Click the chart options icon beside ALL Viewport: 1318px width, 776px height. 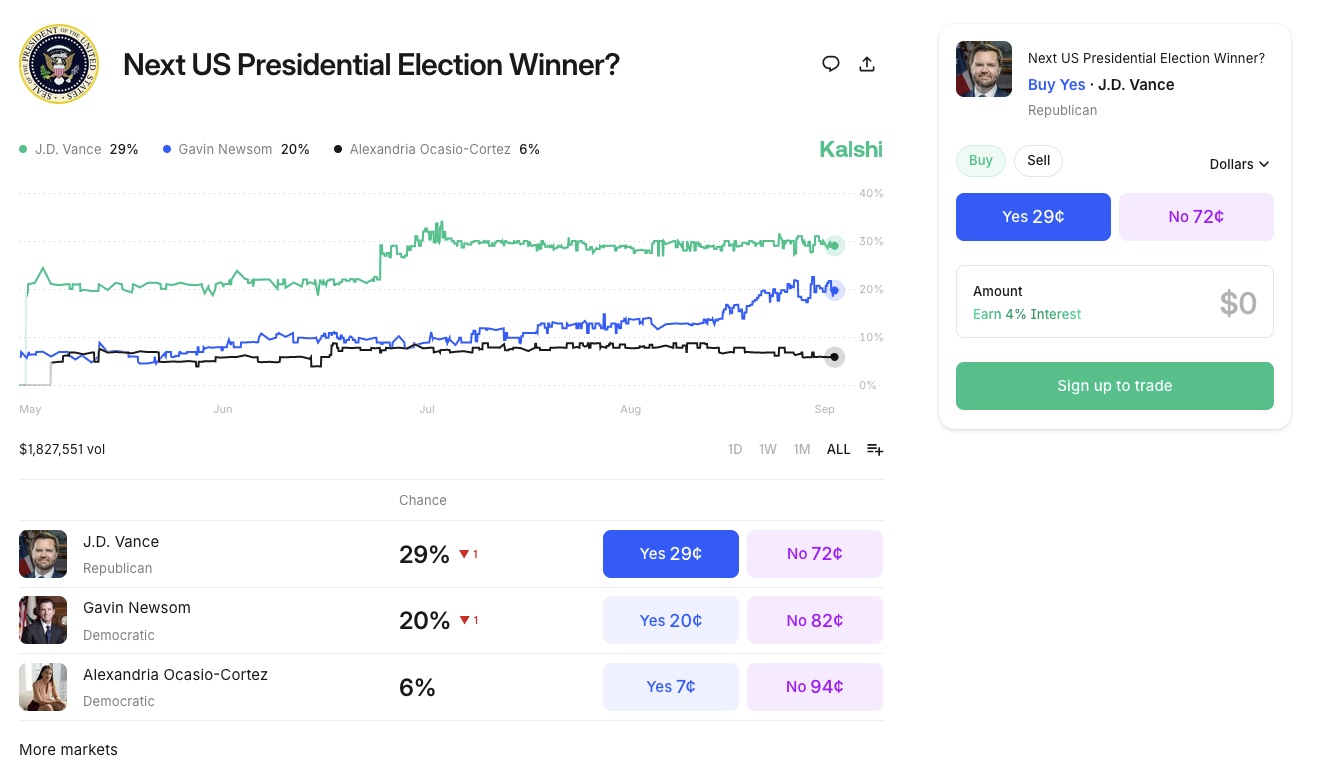click(875, 449)
